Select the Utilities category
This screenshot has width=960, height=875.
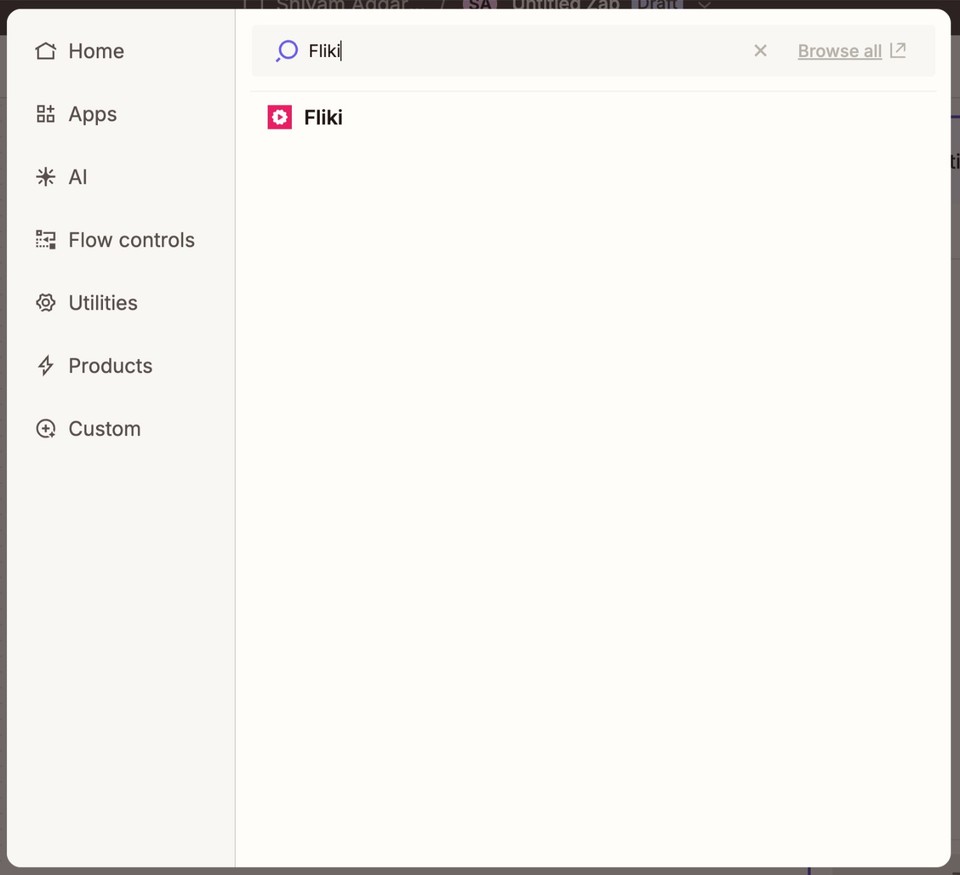pos(86,302)
